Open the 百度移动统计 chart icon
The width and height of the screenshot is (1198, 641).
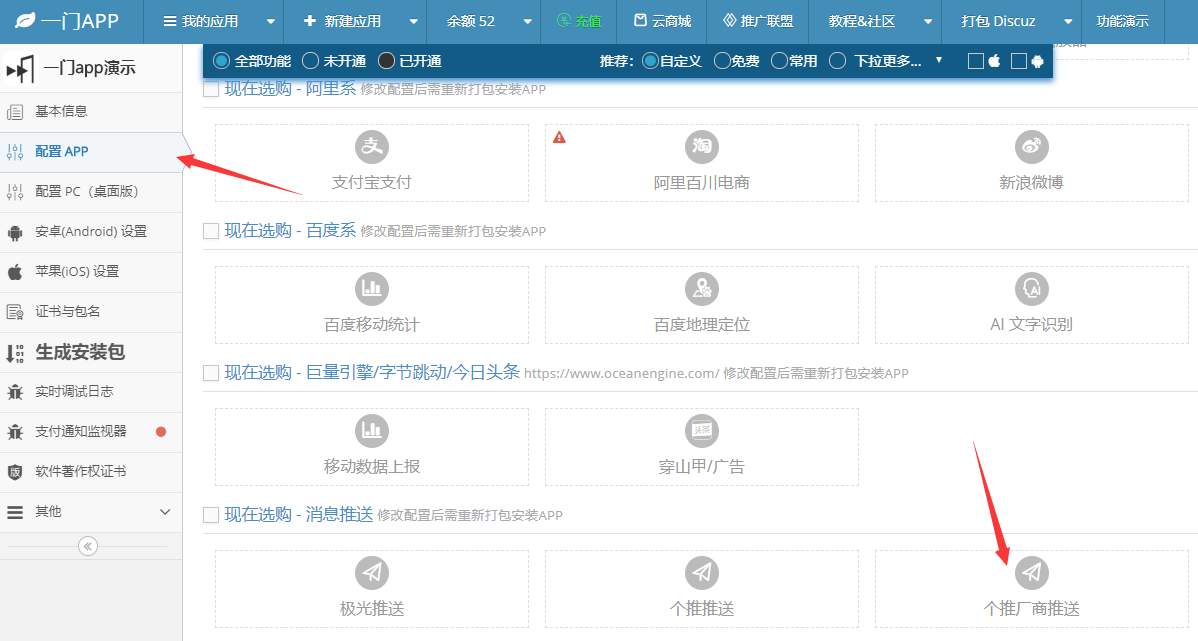point(372,288)
